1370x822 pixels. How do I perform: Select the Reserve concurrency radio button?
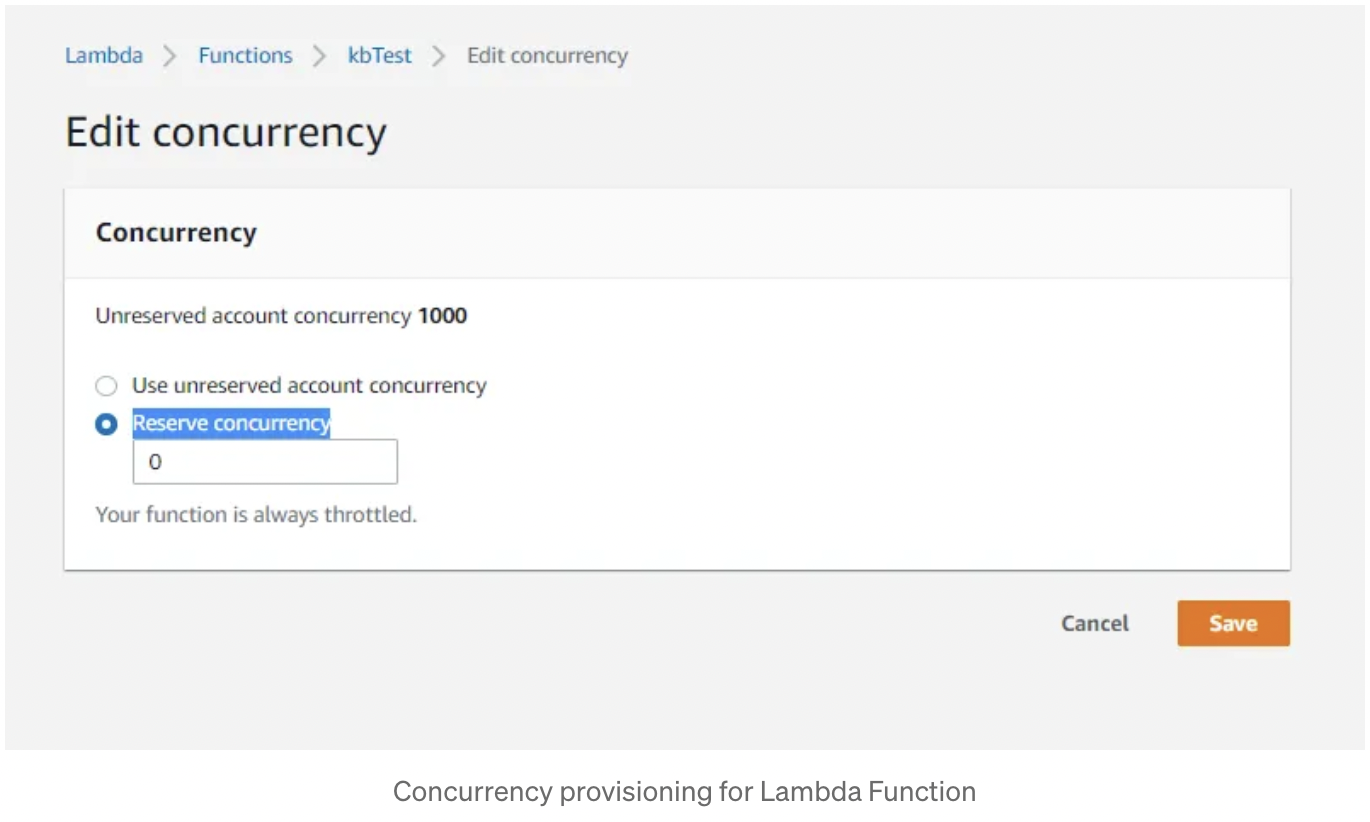click(106, 424)
